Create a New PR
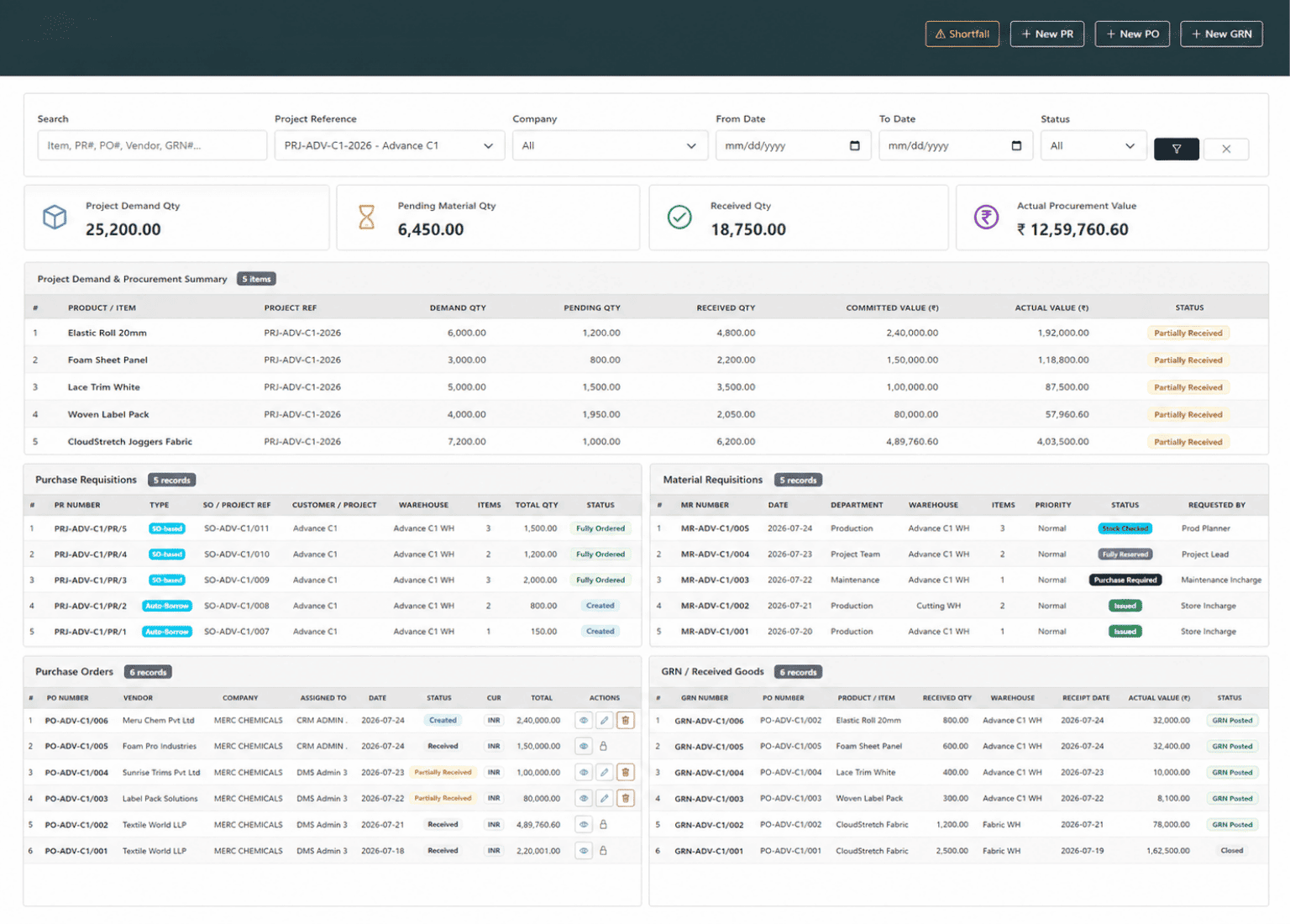 (1047, 34)
